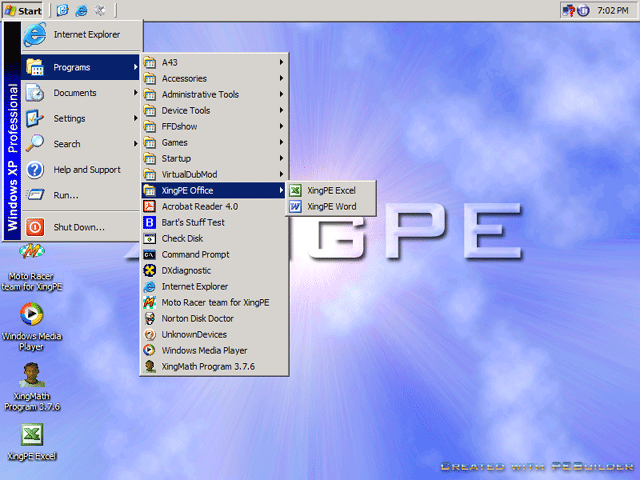
Task: Click Shut Down... in the Start menu
Action: click(x=80, y=227)
